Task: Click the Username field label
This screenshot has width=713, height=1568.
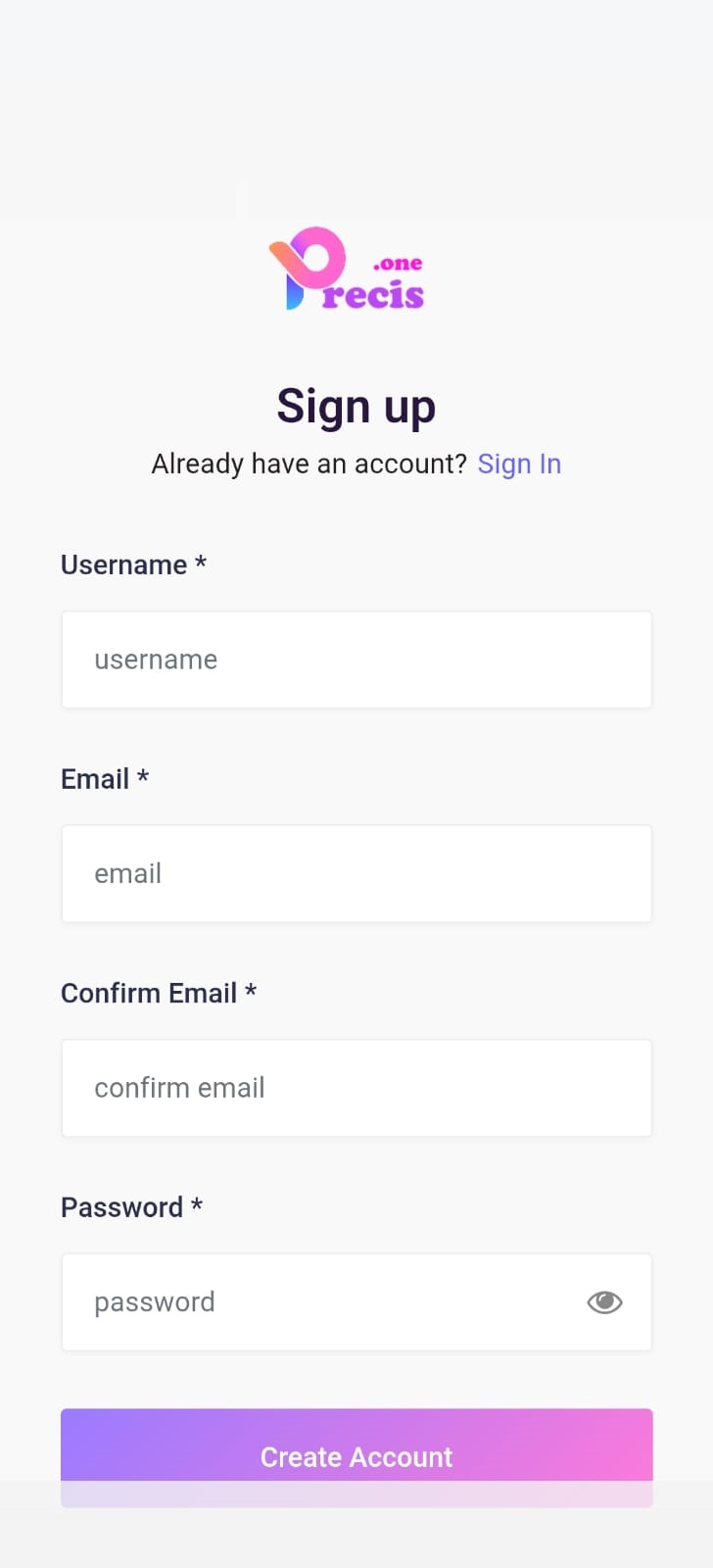Action: point(123,564)
